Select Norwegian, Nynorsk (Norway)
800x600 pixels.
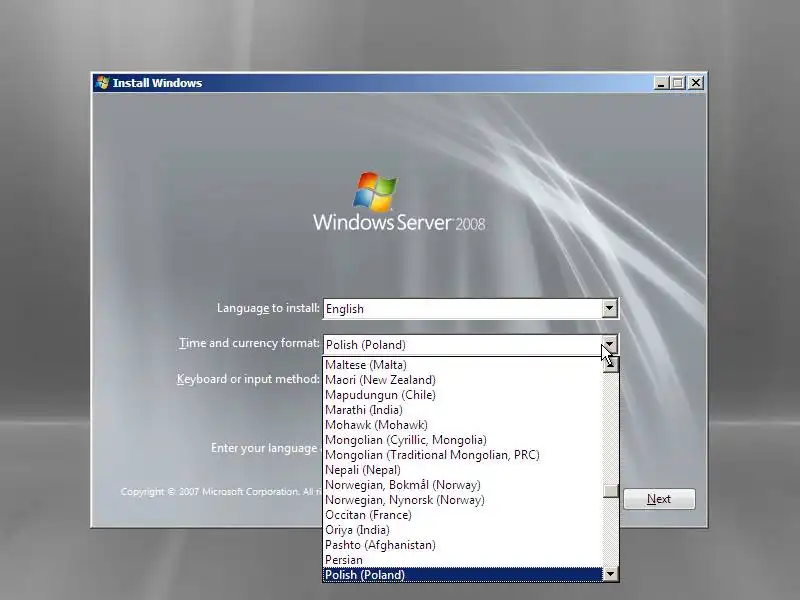point(463,500)
